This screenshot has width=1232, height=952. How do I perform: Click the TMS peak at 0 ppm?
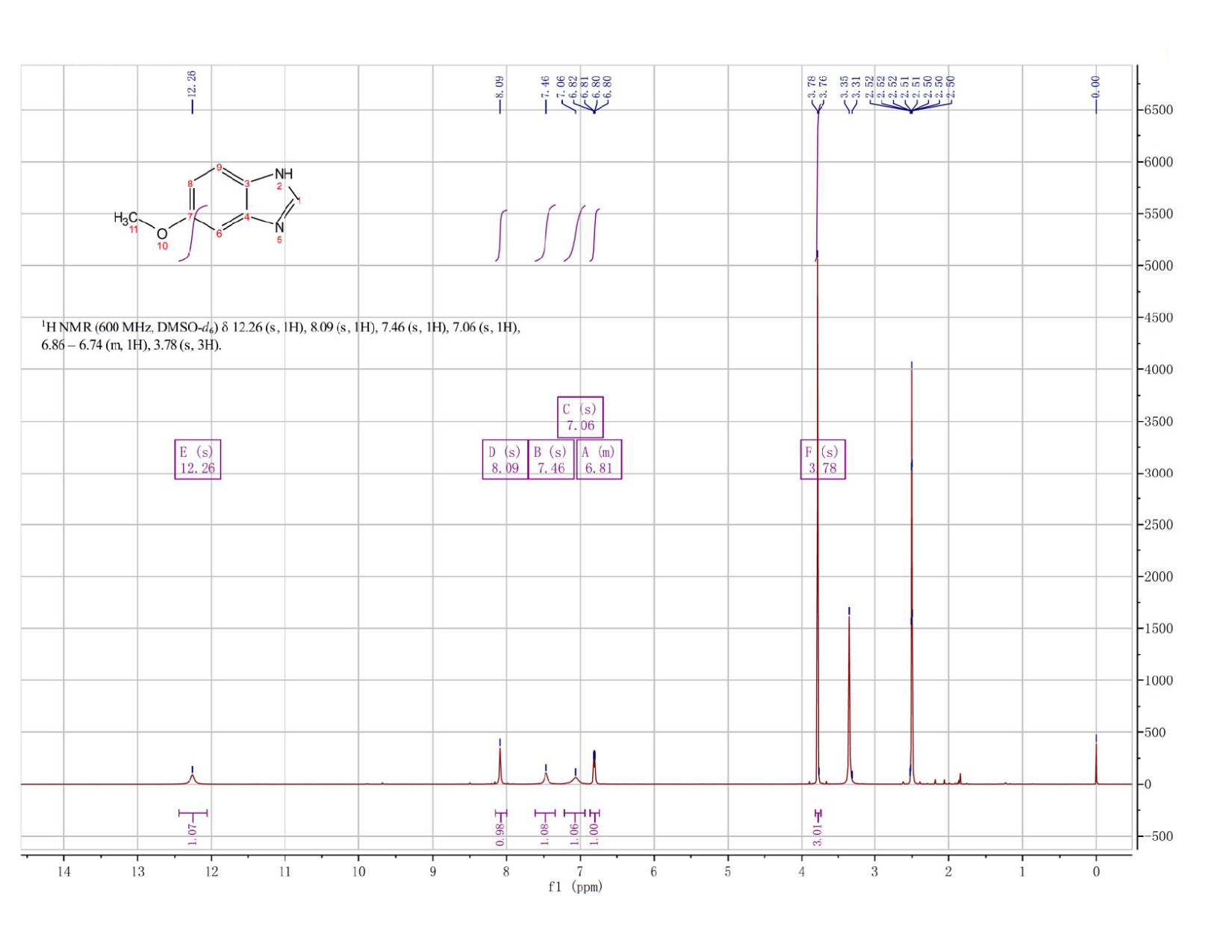(x=1096, y=762)
